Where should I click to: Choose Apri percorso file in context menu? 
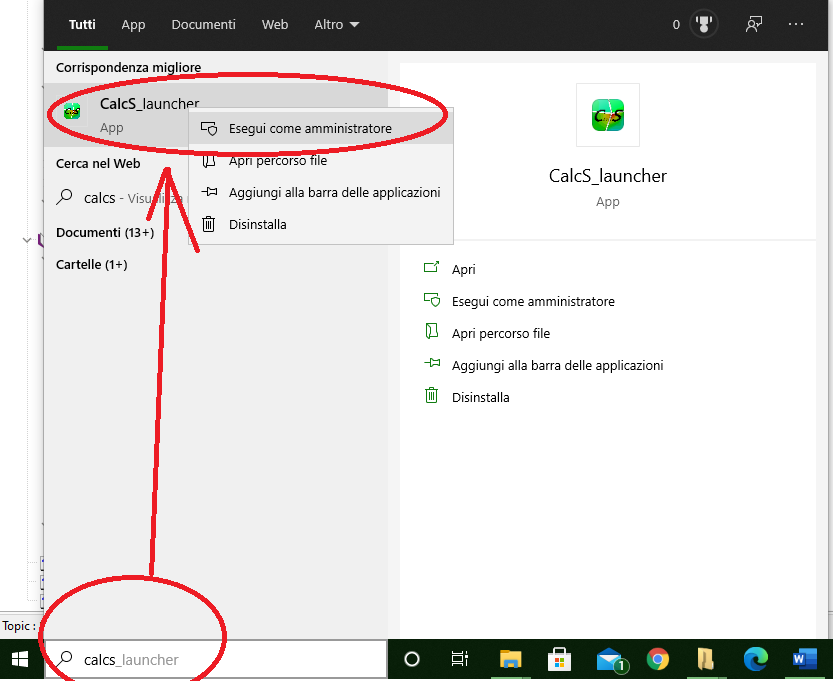point(321,160)
